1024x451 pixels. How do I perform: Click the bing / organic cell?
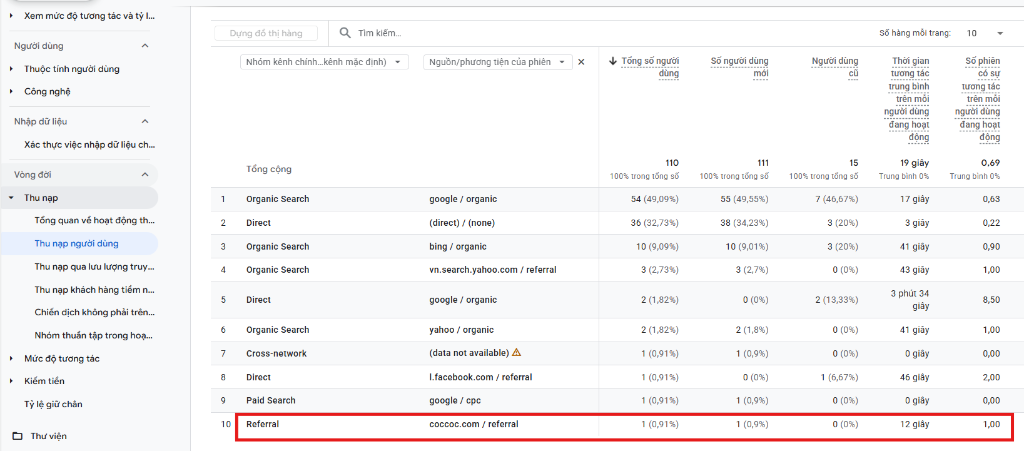tap(457, 247)
